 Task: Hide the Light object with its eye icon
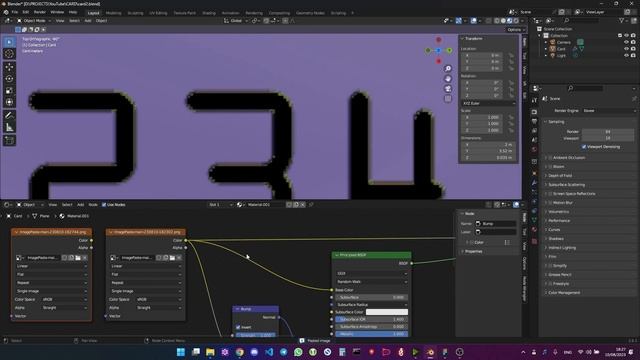tap(626, 55)
